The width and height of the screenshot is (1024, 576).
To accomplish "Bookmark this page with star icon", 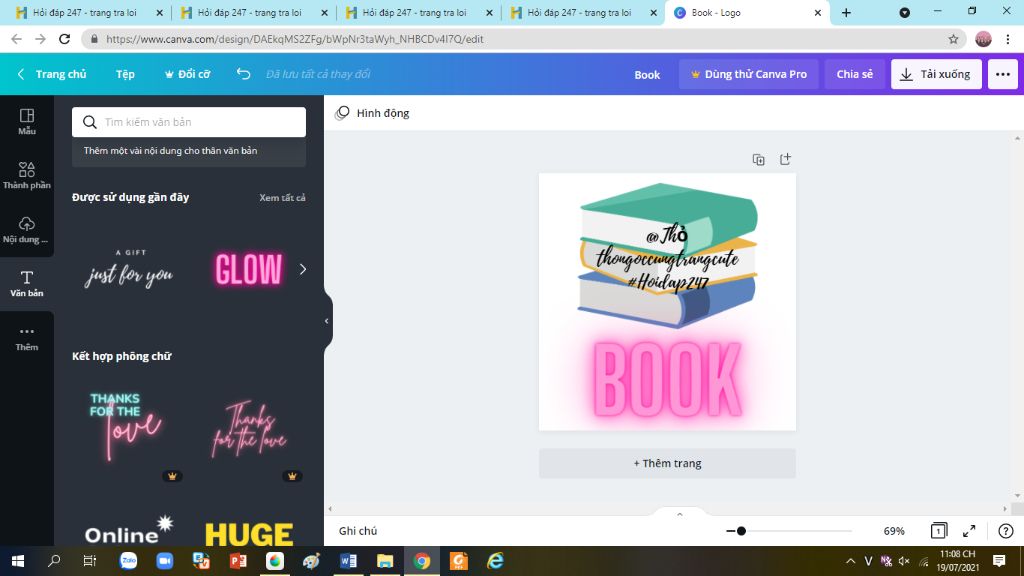I will tap(953, 39).
